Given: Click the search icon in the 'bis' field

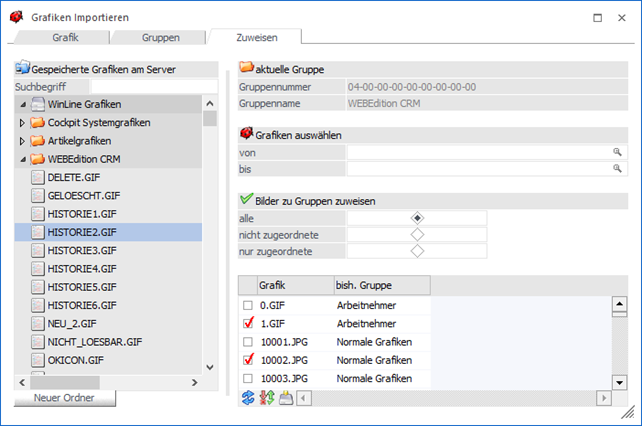Looking at the screenshot, I should pyautogui.click(x=618, y=169).
